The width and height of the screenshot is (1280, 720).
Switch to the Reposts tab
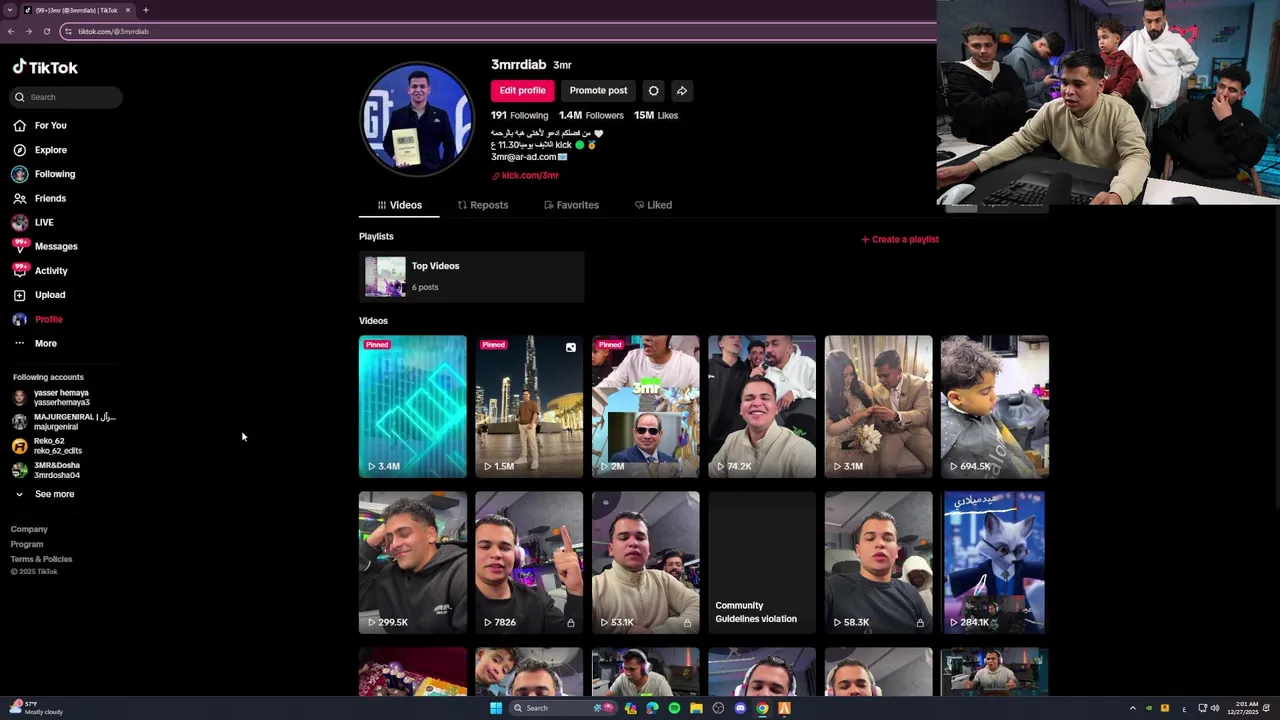tap(483, 205)
